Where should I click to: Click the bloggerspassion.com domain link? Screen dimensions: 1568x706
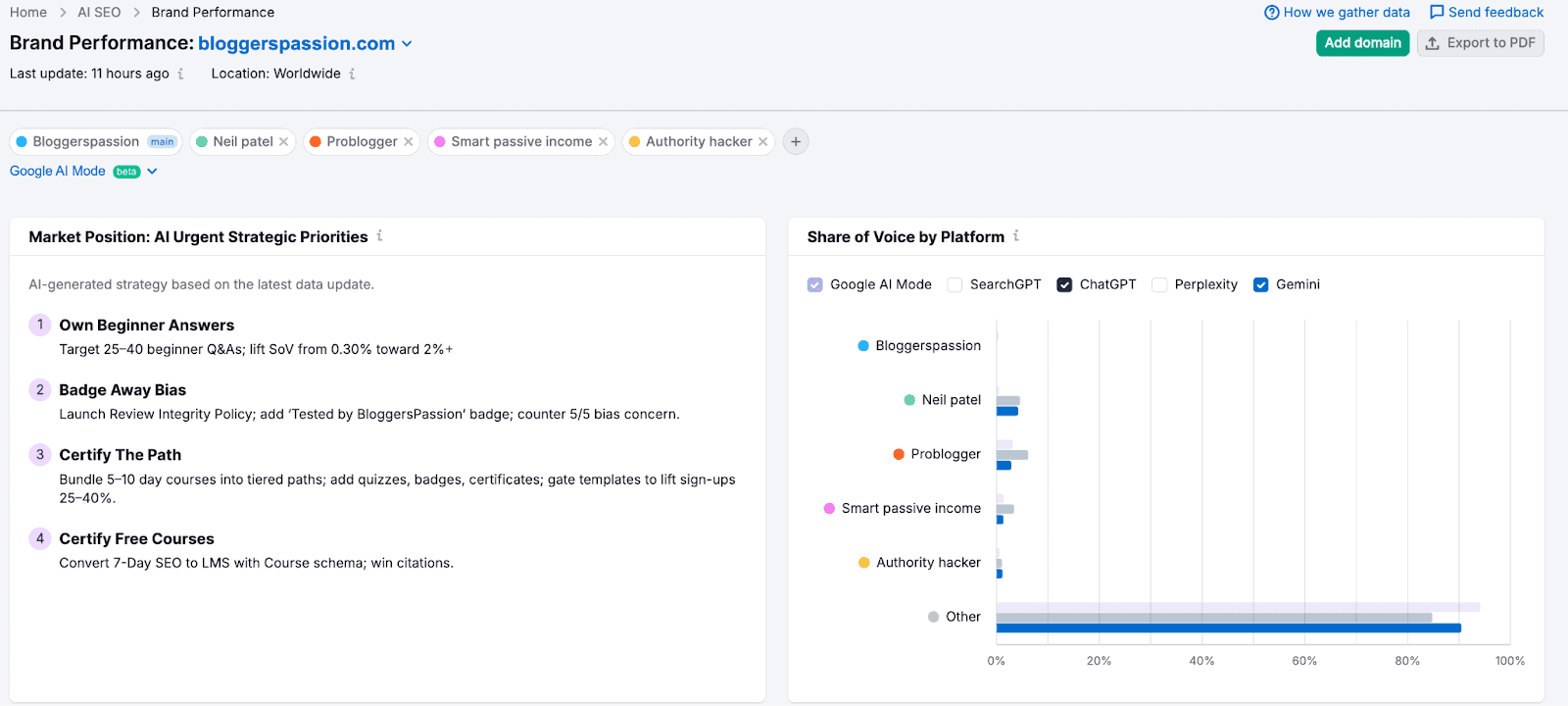pos(296,43)
